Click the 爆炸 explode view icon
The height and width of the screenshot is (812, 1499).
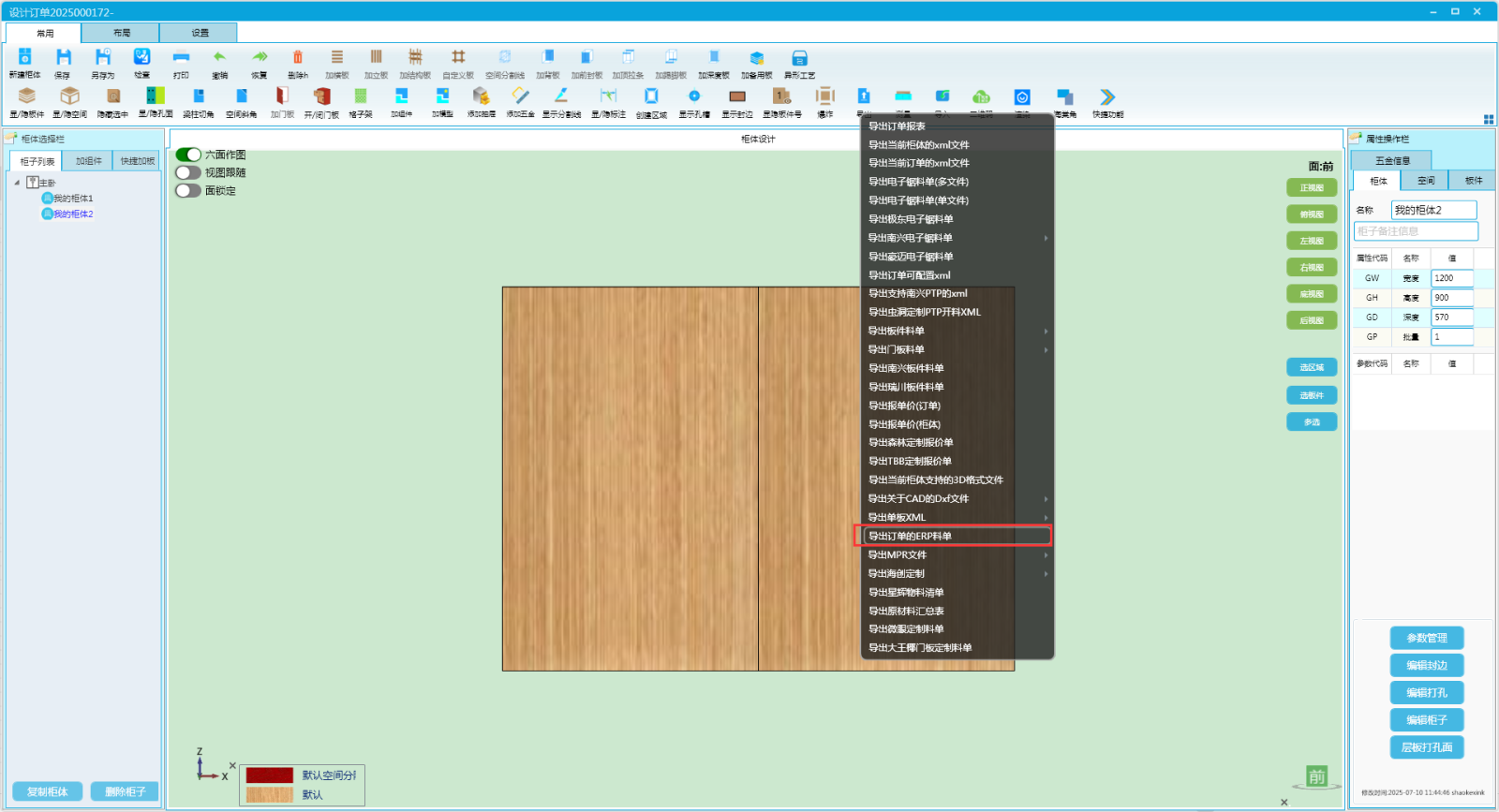click(x=824, y=96)
